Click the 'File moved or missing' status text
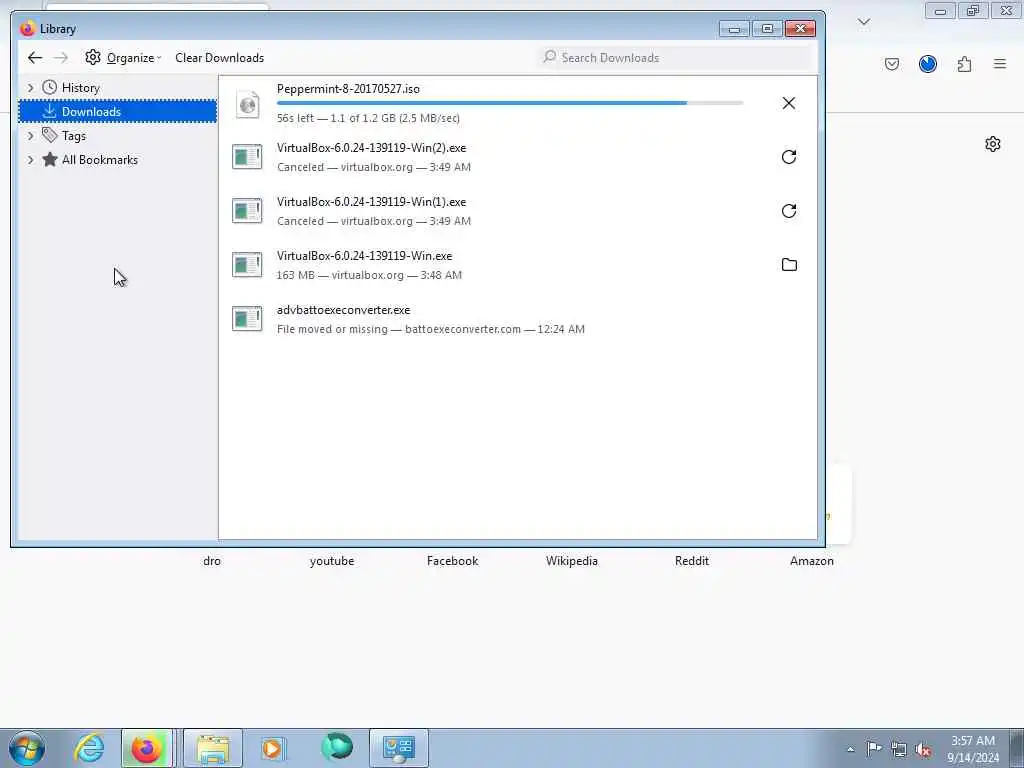 (332, 329)
